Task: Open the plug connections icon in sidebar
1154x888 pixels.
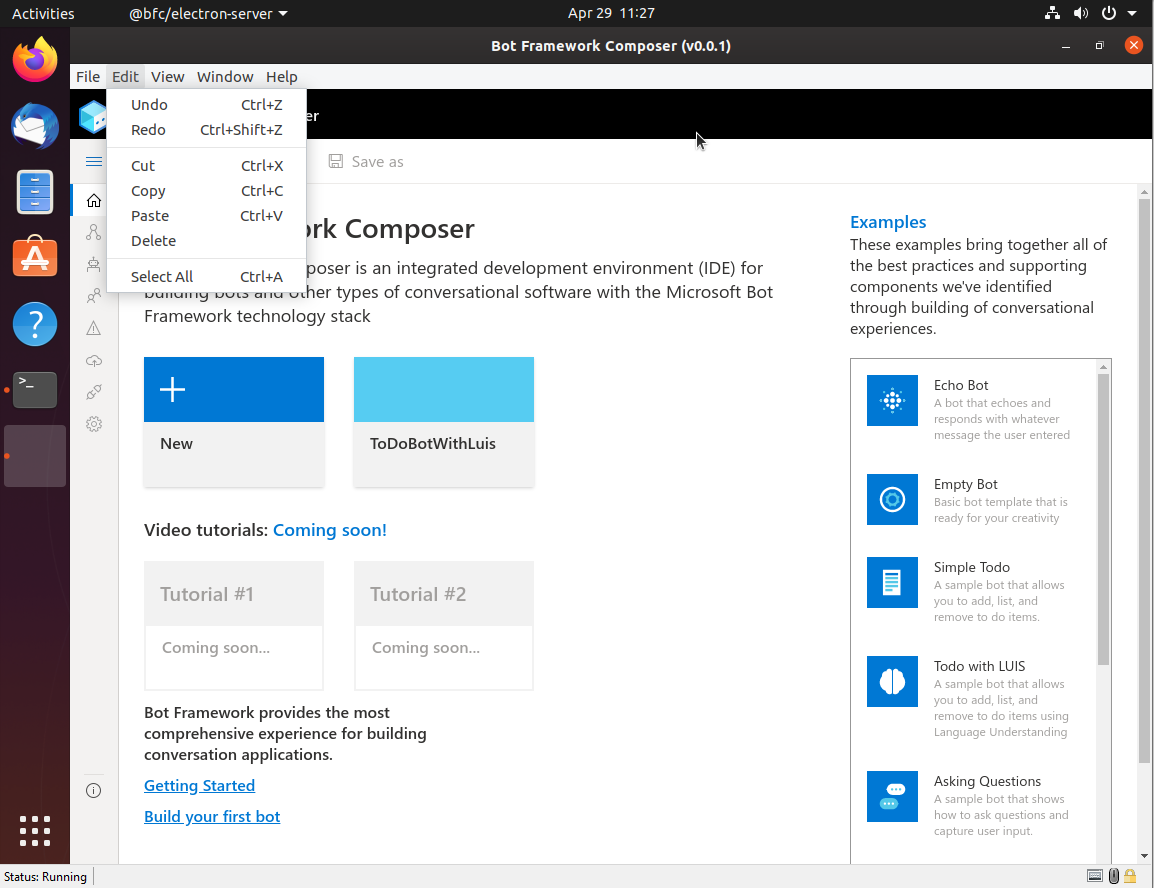Action: (93, 392)
